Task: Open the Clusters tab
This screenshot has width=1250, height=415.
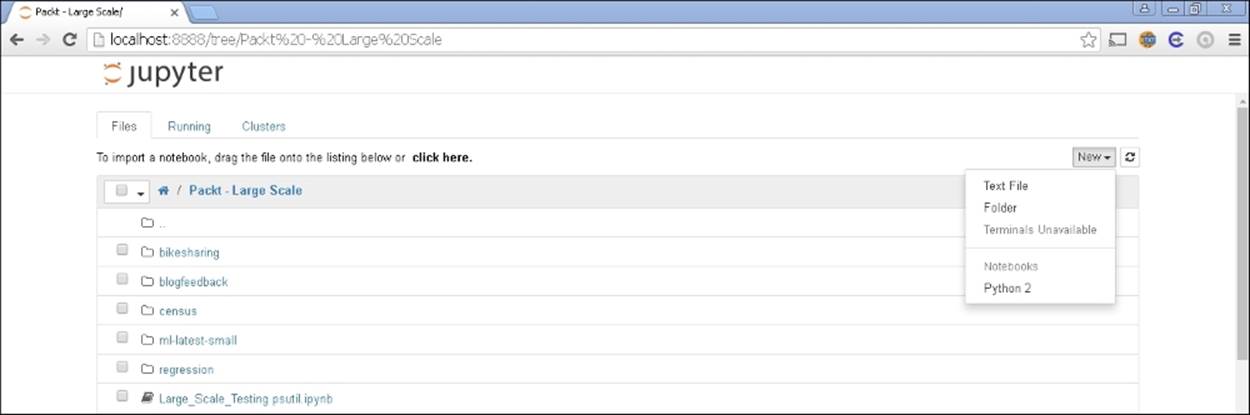Action: click(263, 126)
